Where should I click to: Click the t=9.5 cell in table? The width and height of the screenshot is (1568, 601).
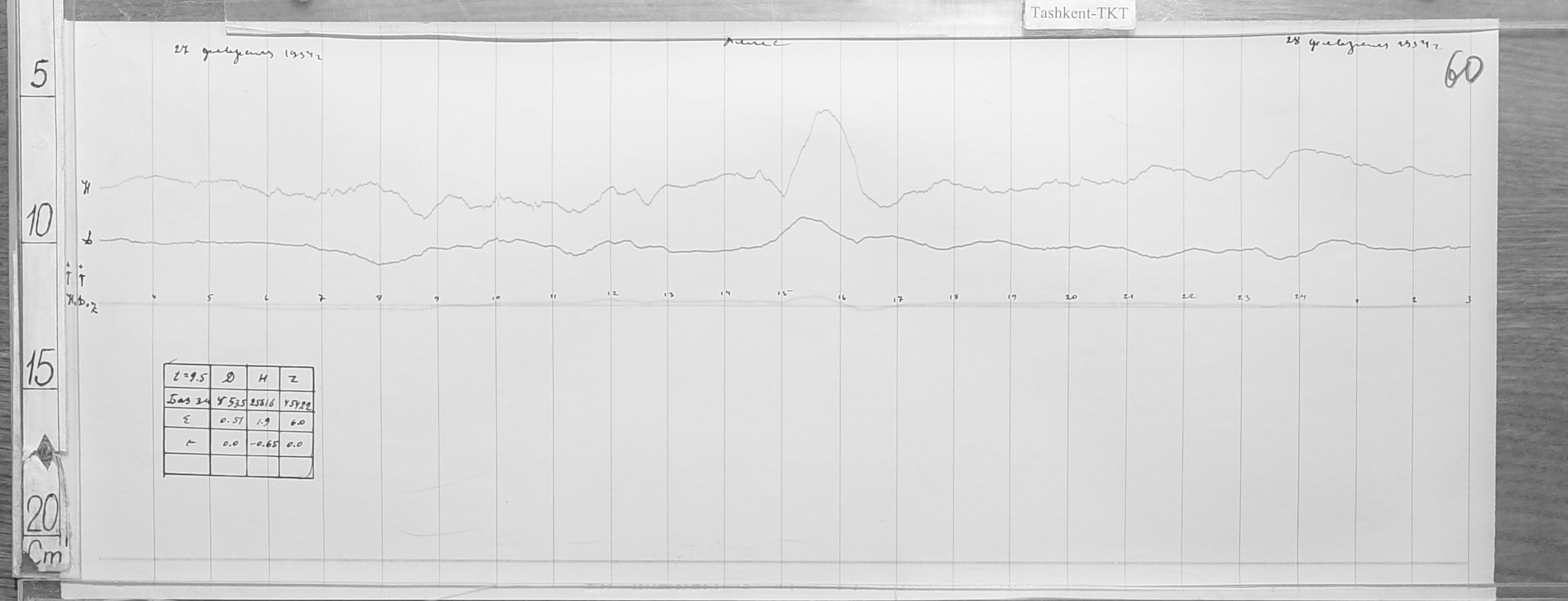(187, 377)
